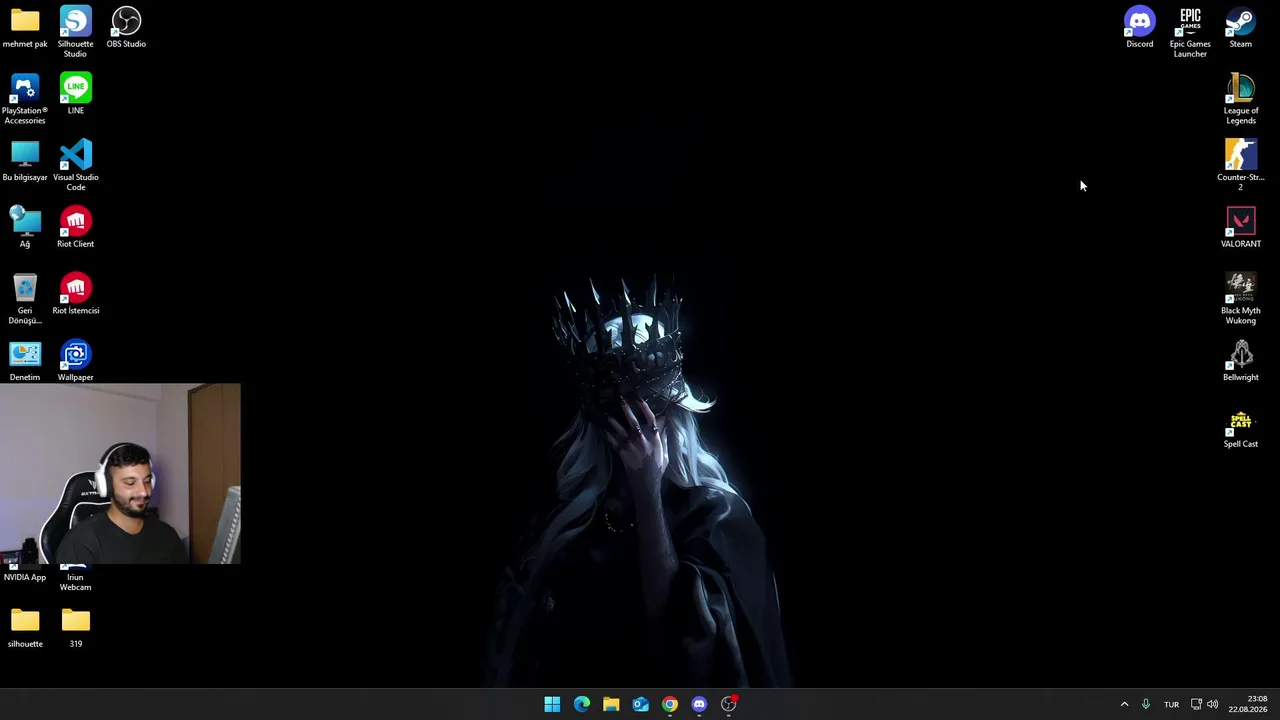Viewport: 1280px width, 720px height.
Task: Select the folder named 319
Action: coord(75,628)
